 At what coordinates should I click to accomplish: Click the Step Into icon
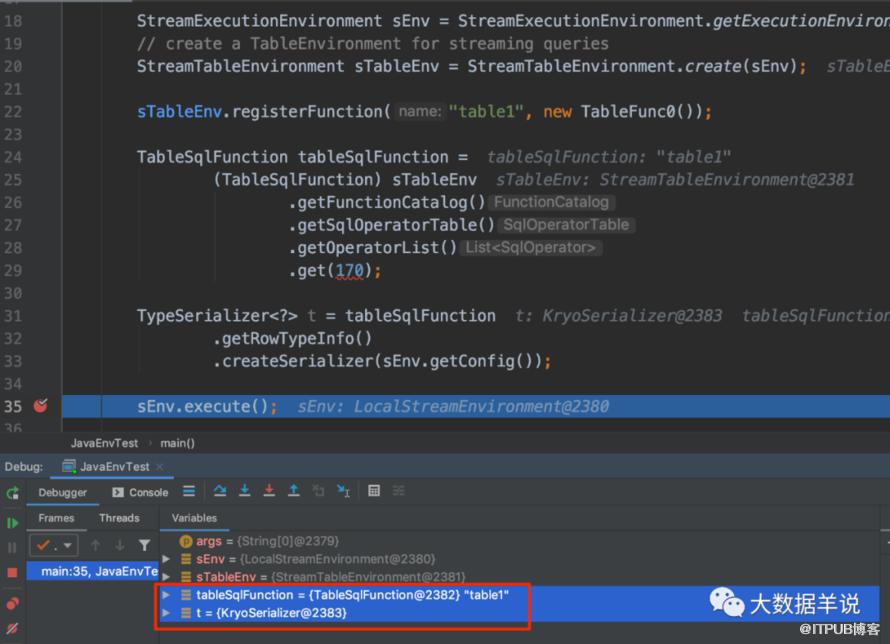(245, 491)
